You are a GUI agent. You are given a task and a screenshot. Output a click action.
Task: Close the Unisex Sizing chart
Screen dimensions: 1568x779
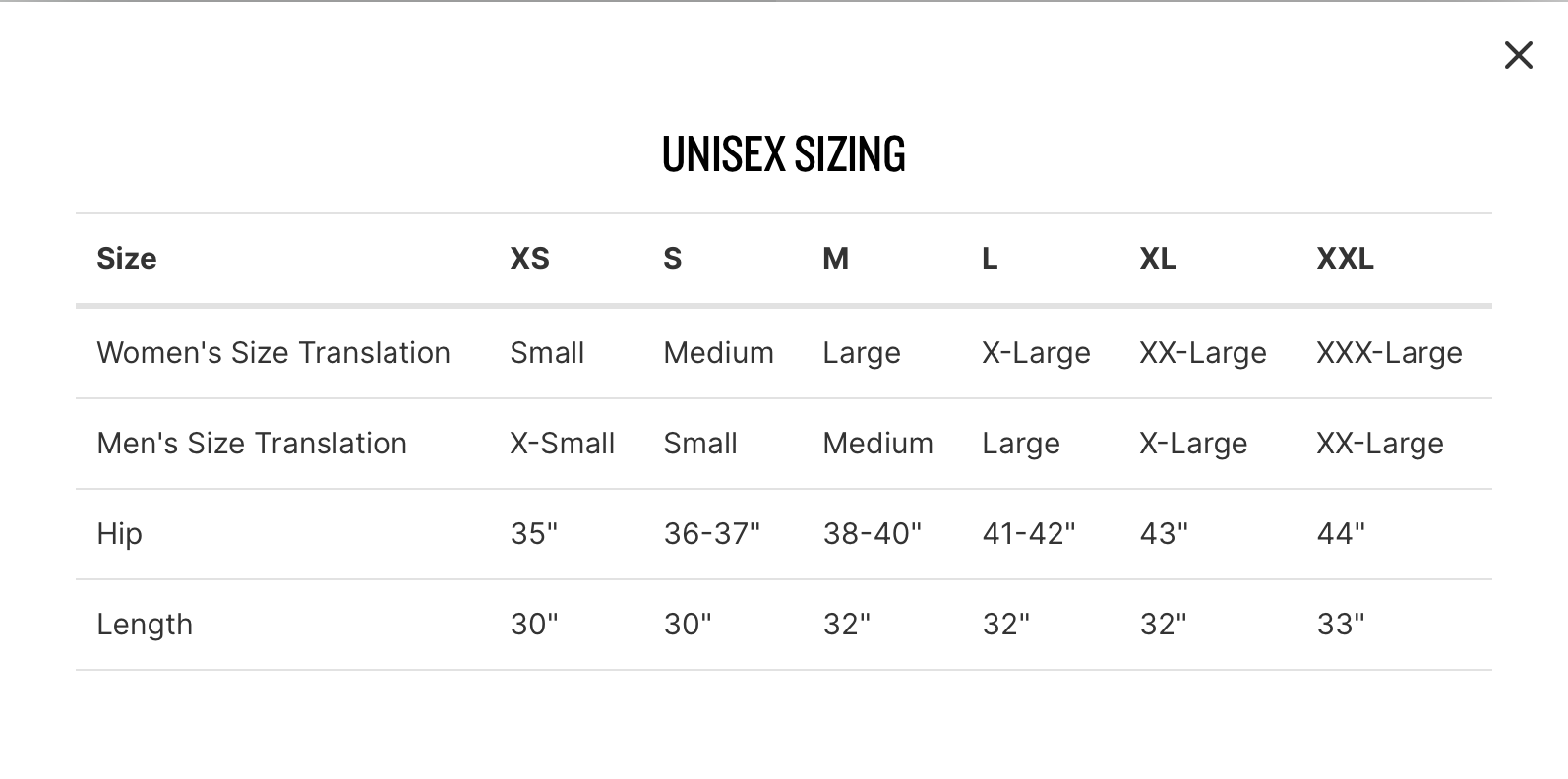1518,56
